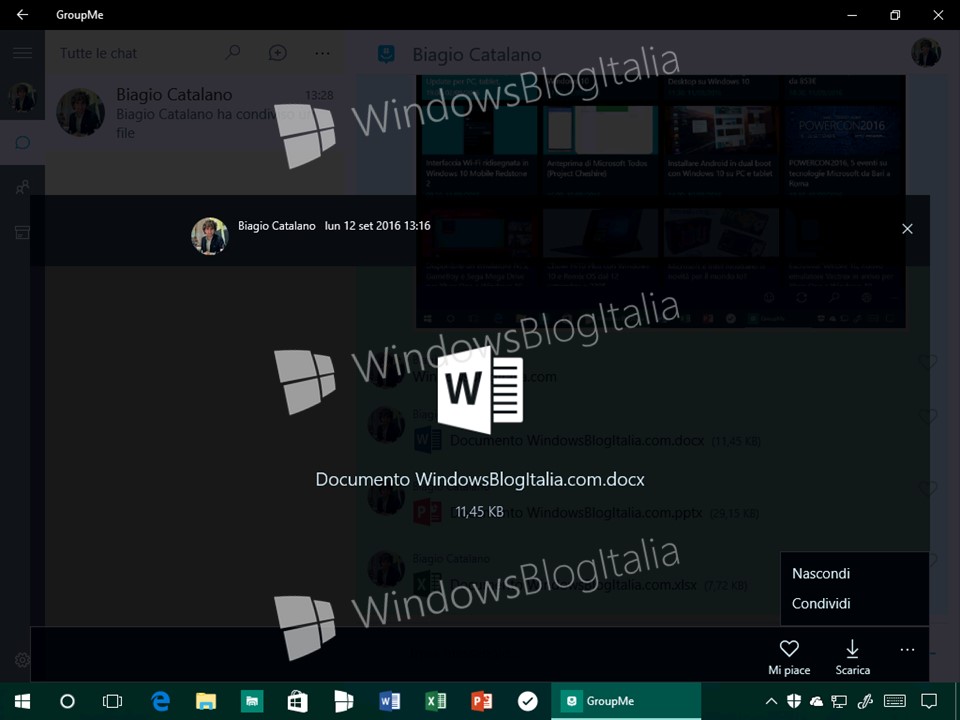Open Windows Defender shield in the tray
Image resolution: width=960 pixels, height=720 pixels.
[794, 701]
